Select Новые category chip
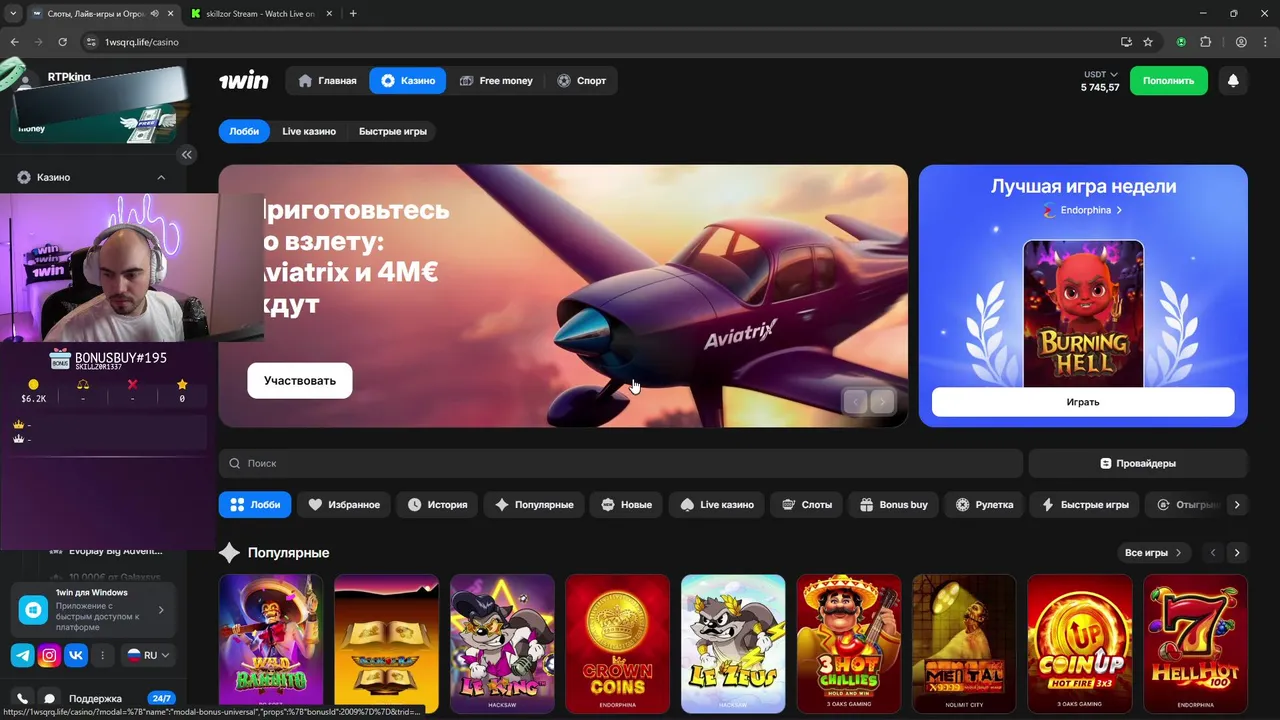The image size is (1280, 720). (x=626, y=505)
